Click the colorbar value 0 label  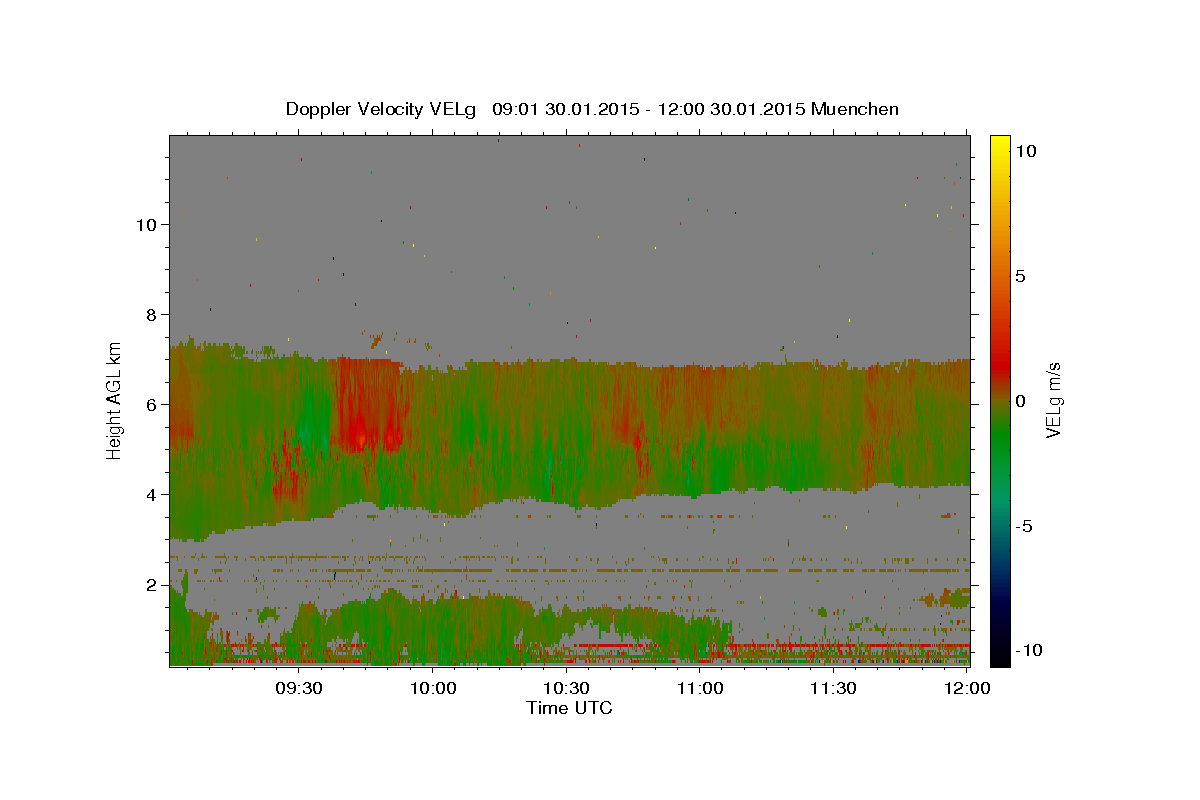click(x=1020, y=401)
